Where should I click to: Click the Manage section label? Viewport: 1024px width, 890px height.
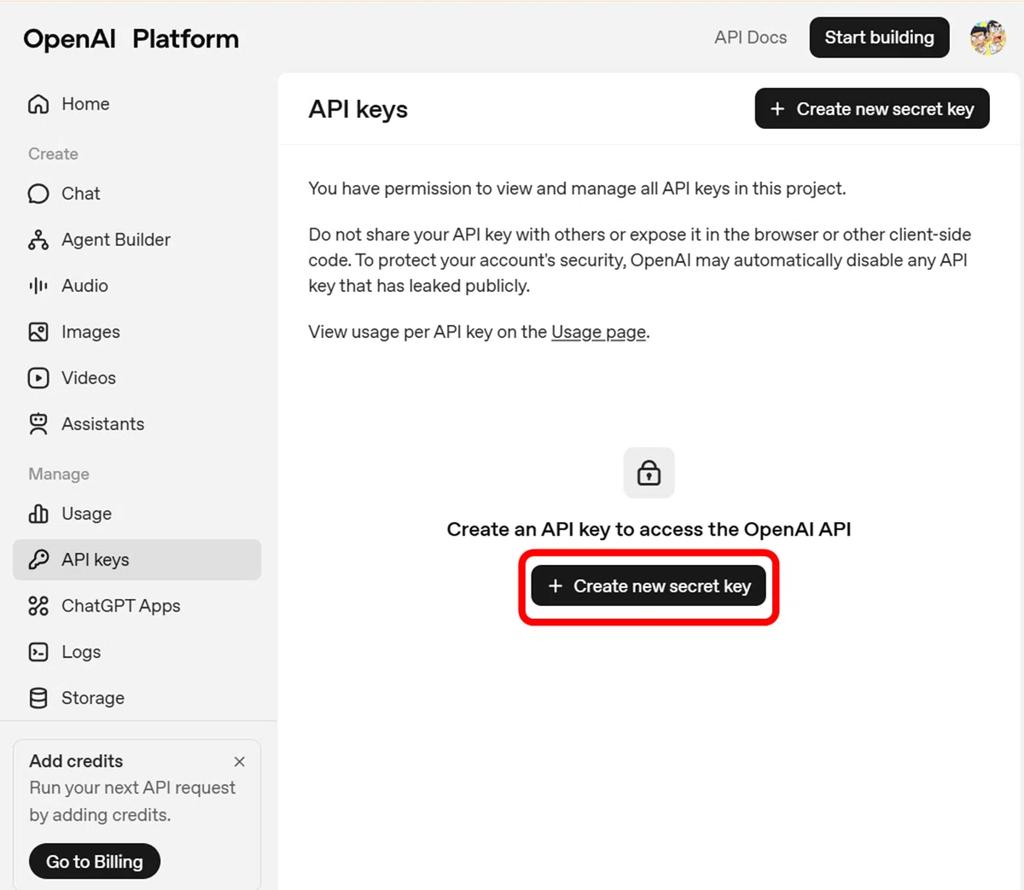59,474
